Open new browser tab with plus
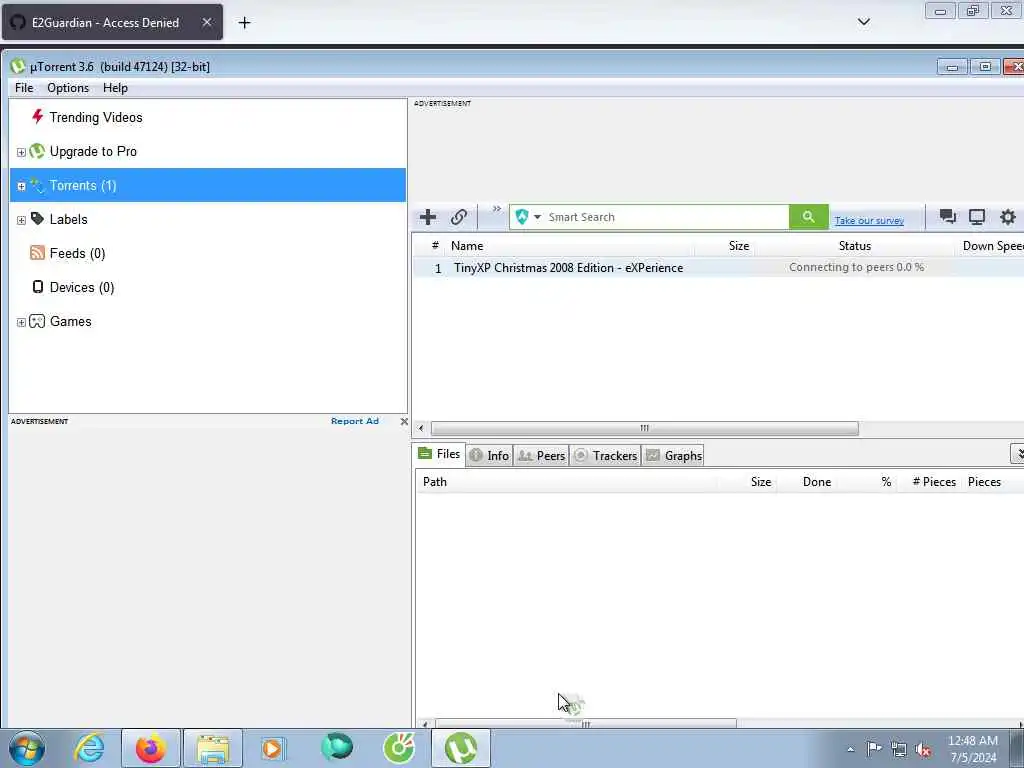 [244, 23]
